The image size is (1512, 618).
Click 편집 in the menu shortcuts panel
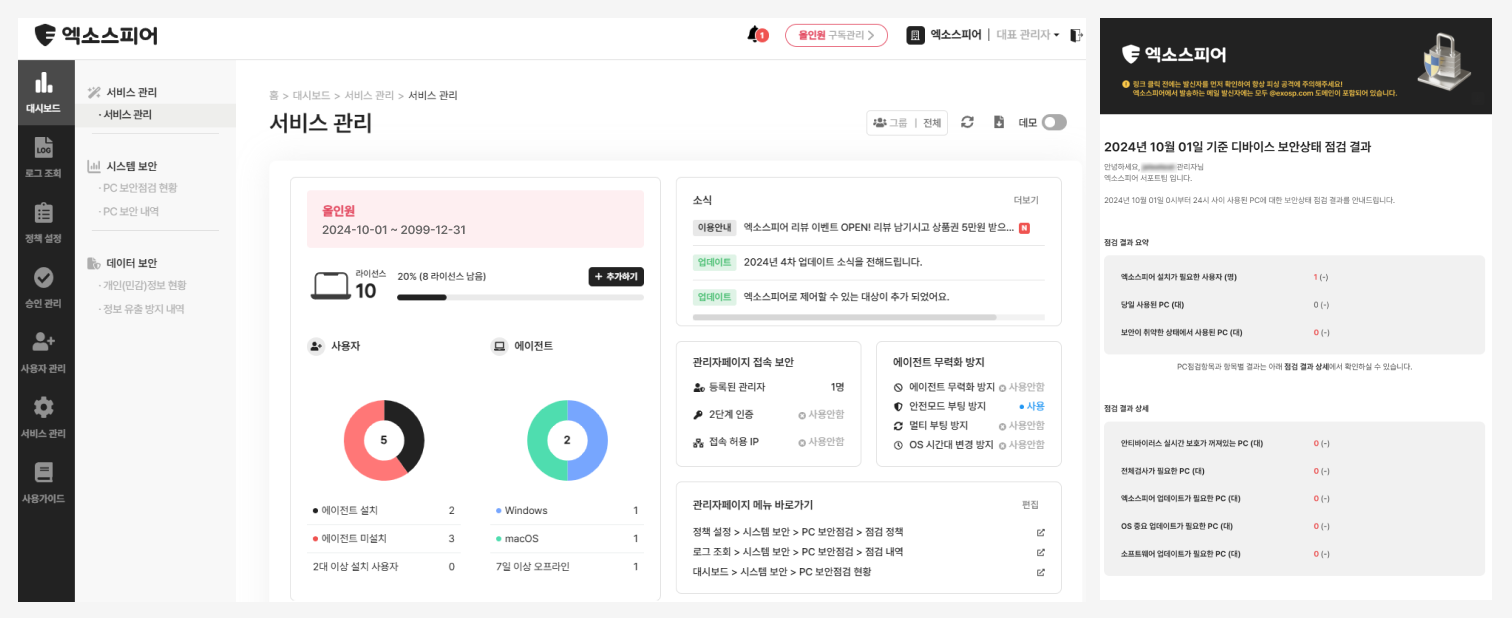coord(1030,505)
